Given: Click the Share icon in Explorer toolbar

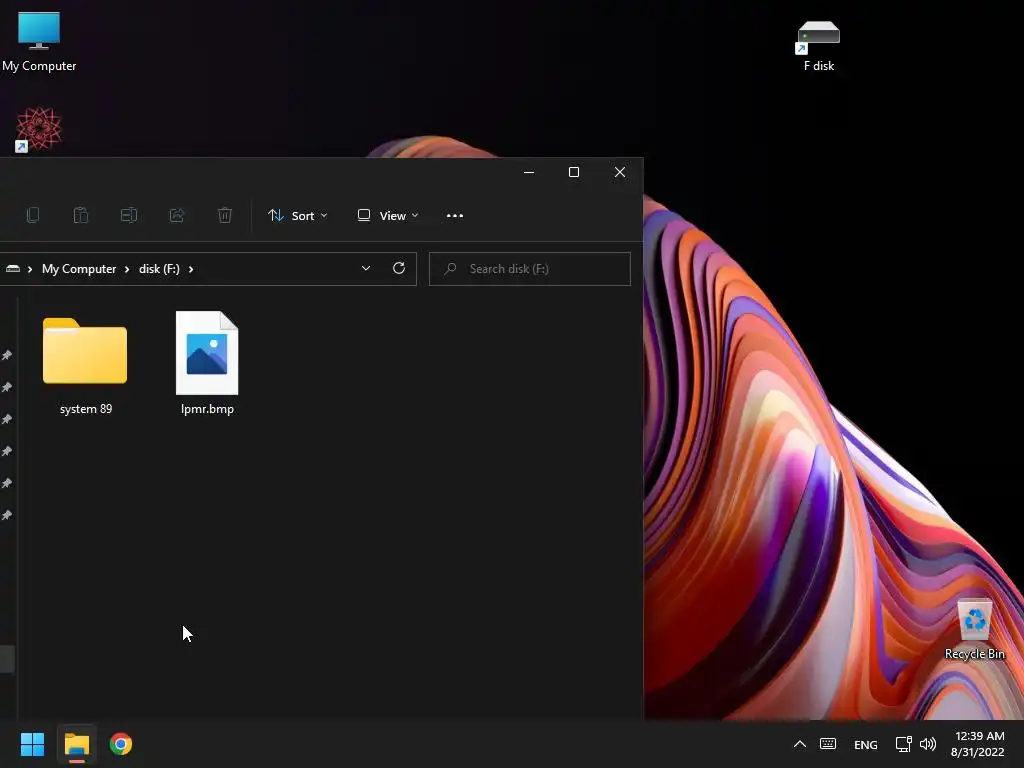Looking at the screenshot, I should point(176,215).
